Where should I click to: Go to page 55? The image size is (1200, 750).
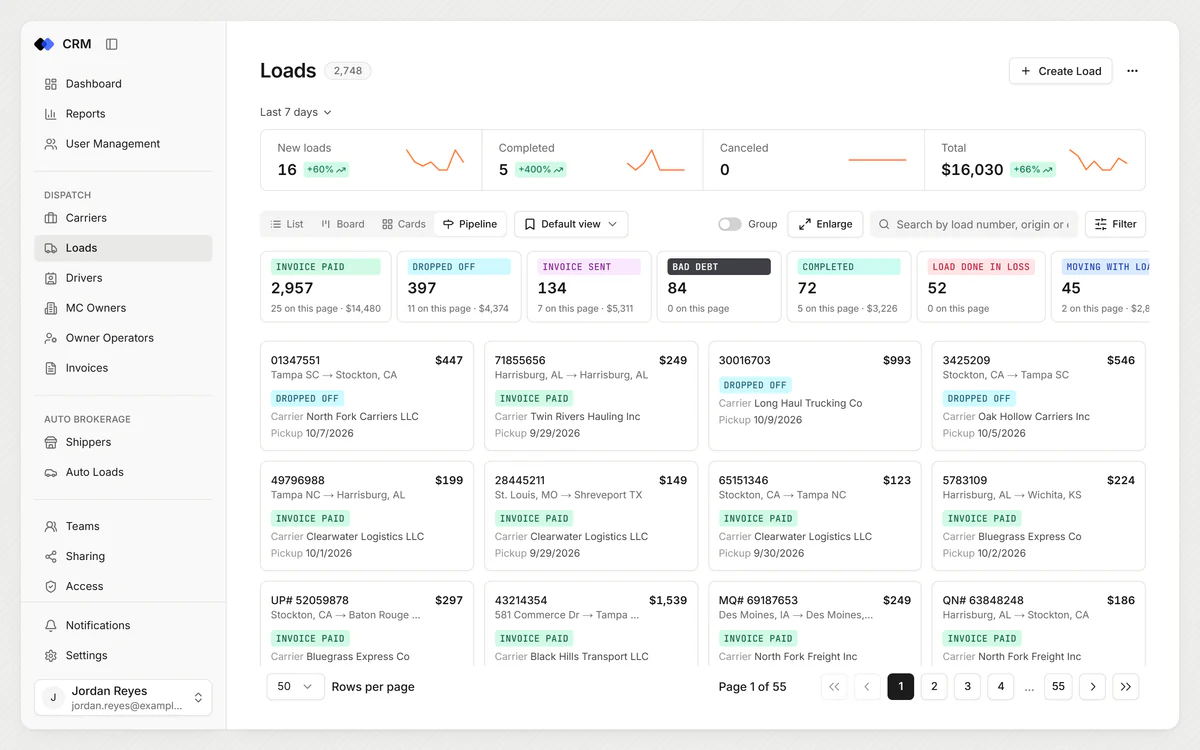1058,687
